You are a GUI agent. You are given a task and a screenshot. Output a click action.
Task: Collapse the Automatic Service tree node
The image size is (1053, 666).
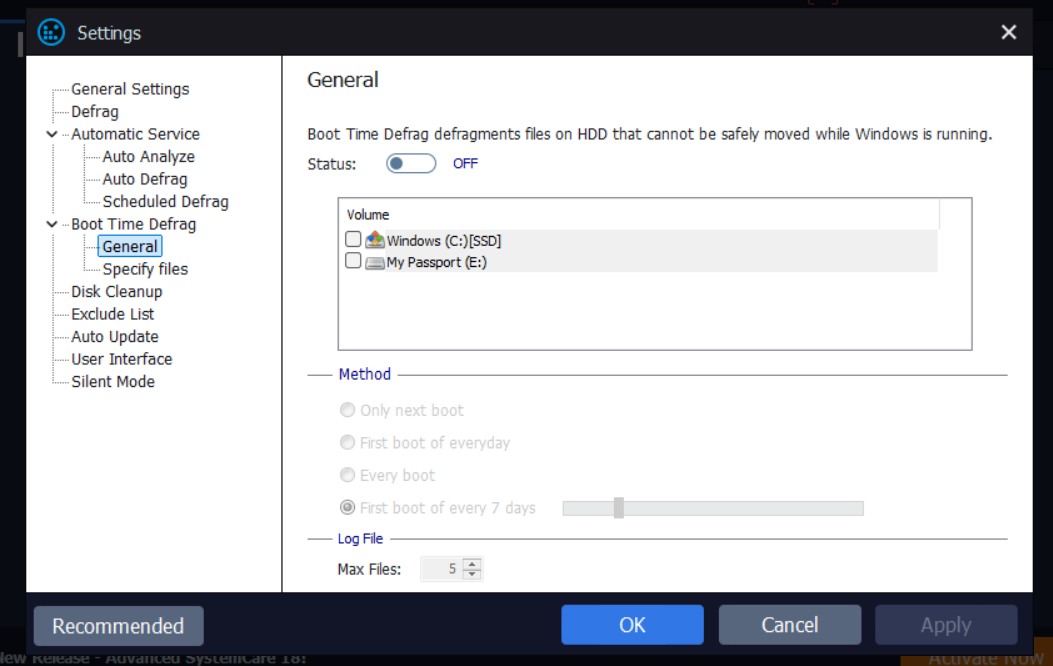click(x=52, y=134)
